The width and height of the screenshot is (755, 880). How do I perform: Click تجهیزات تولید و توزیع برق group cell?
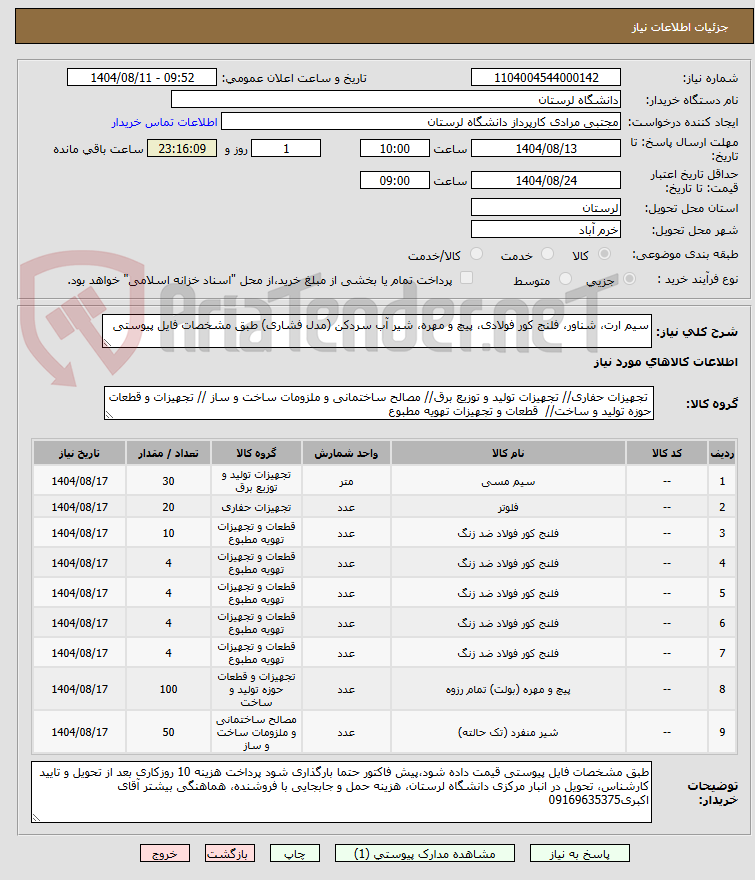(257, 481)
